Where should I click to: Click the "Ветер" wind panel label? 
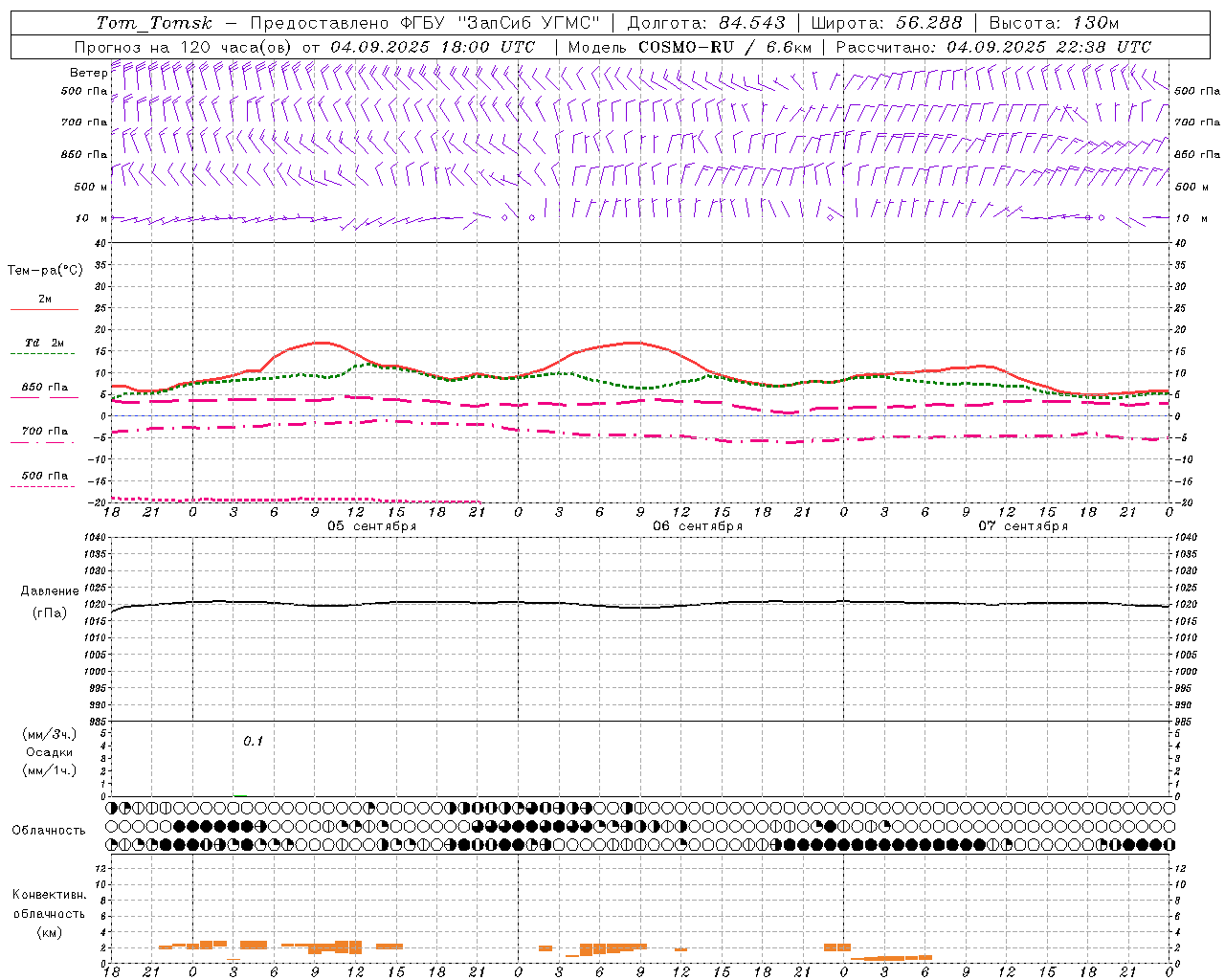click(88, 73)
